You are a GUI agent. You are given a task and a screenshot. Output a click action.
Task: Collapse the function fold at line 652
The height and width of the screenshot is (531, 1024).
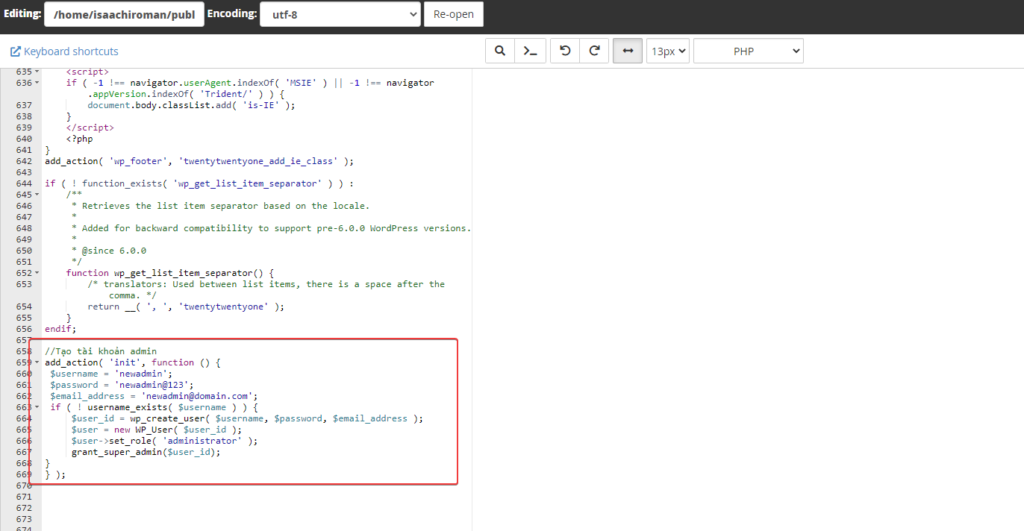37,273
